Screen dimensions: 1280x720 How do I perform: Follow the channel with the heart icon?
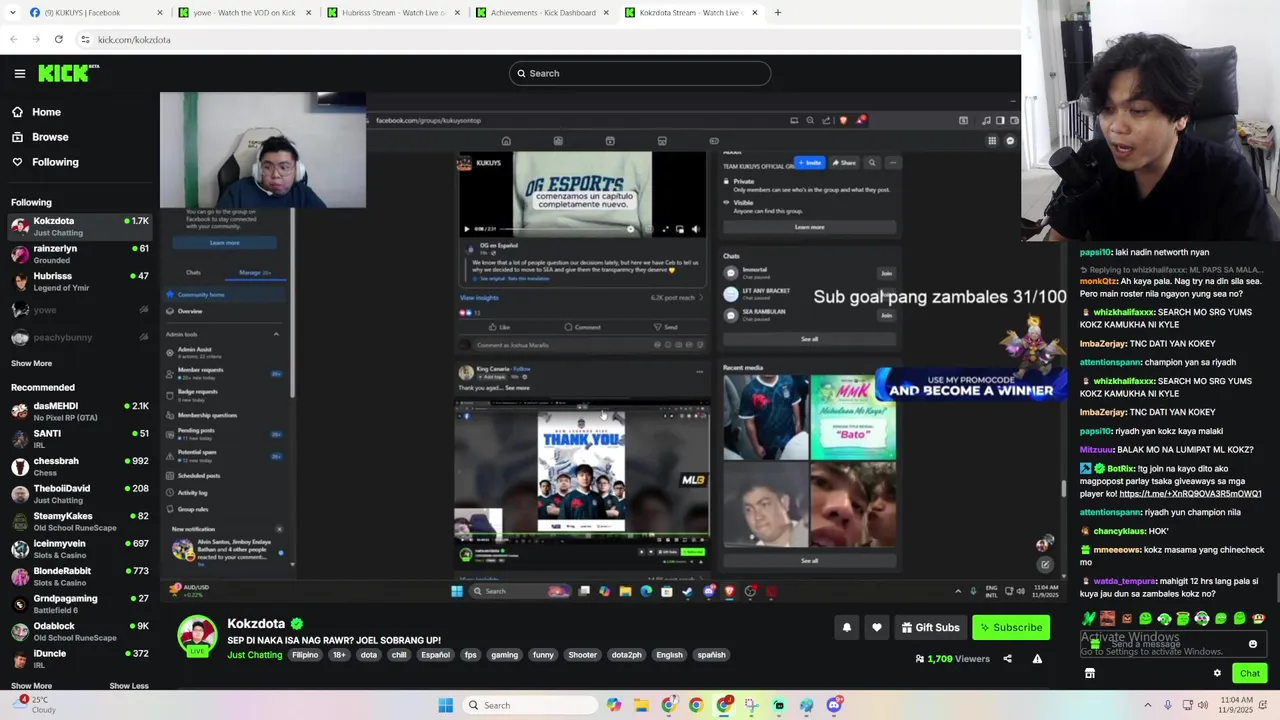[877, 627]
